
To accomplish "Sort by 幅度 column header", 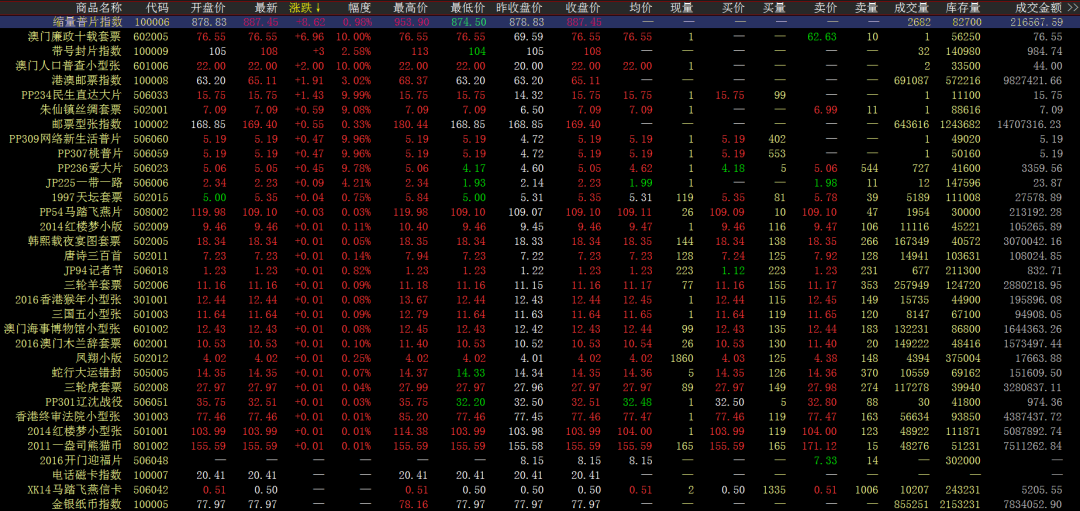I will pyautogui.click(x=359, y=8).
